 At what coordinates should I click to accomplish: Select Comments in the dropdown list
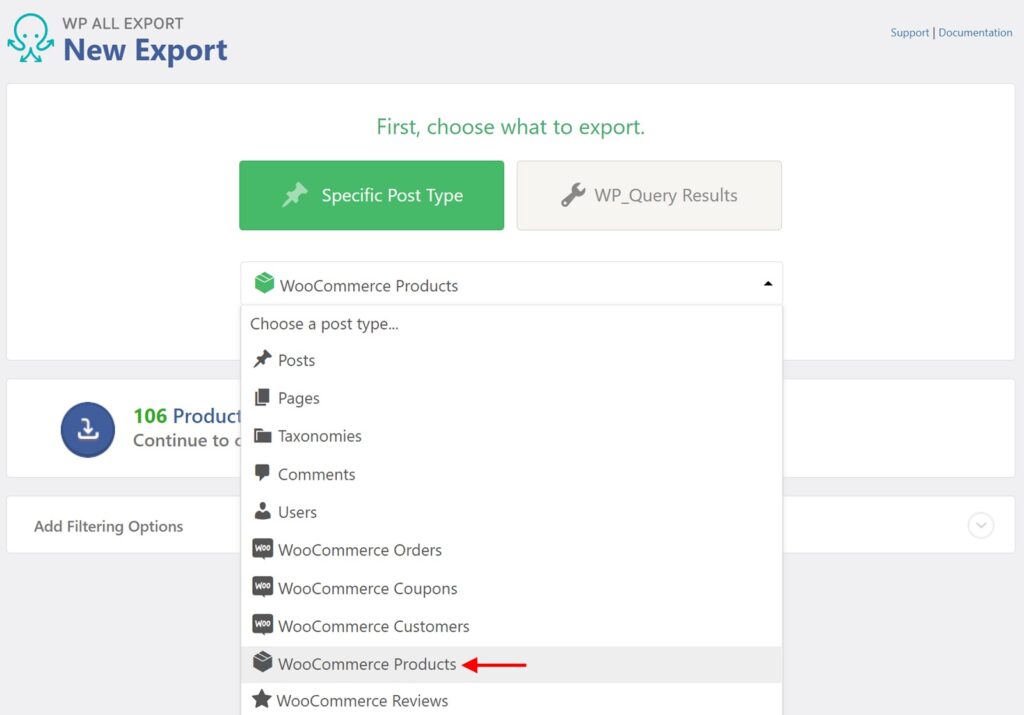pyautogui.click(x=511, y=474)
